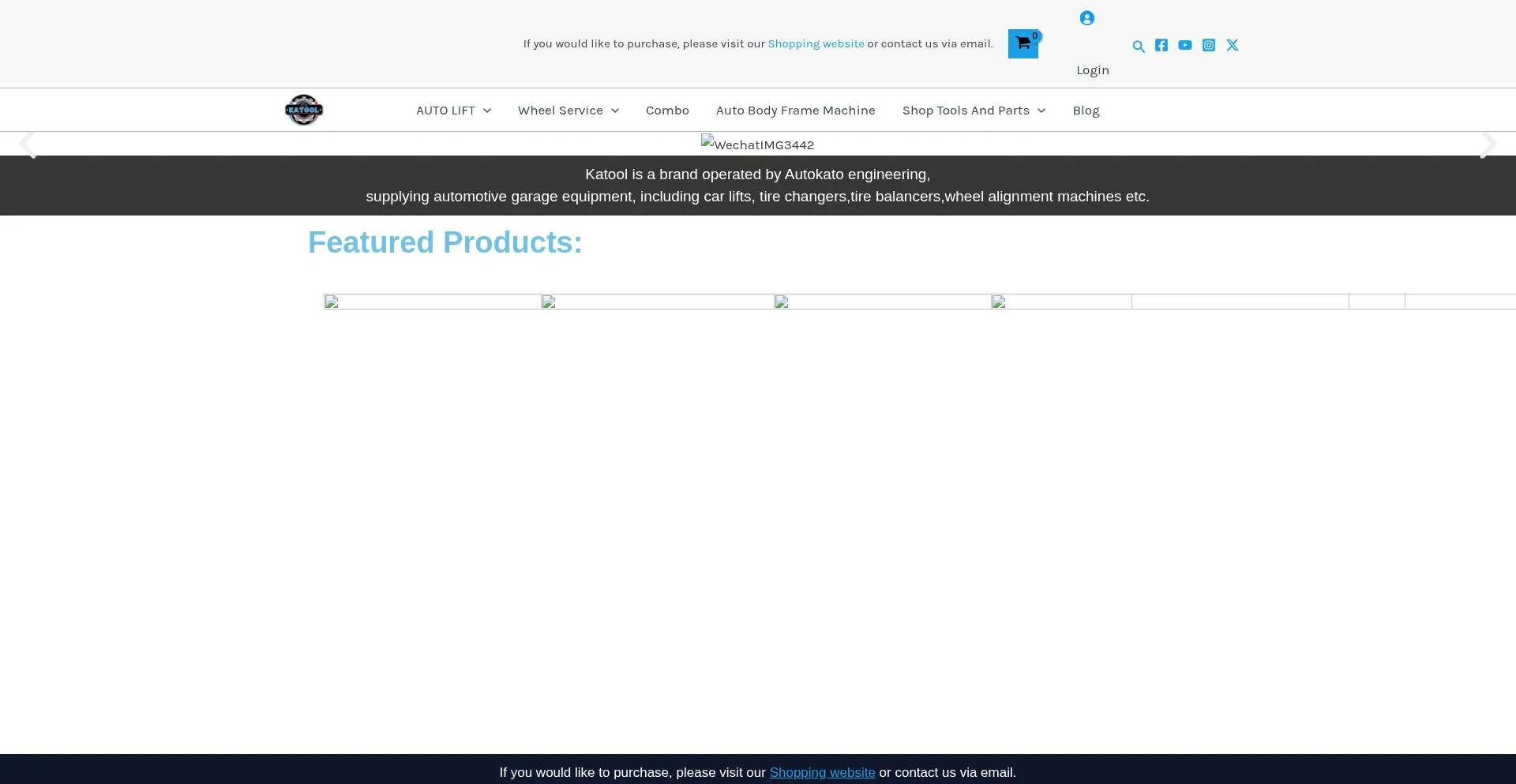
Task: Visit the Facebook page icon
Action: pyautogui.click(x=1161, y=45)
